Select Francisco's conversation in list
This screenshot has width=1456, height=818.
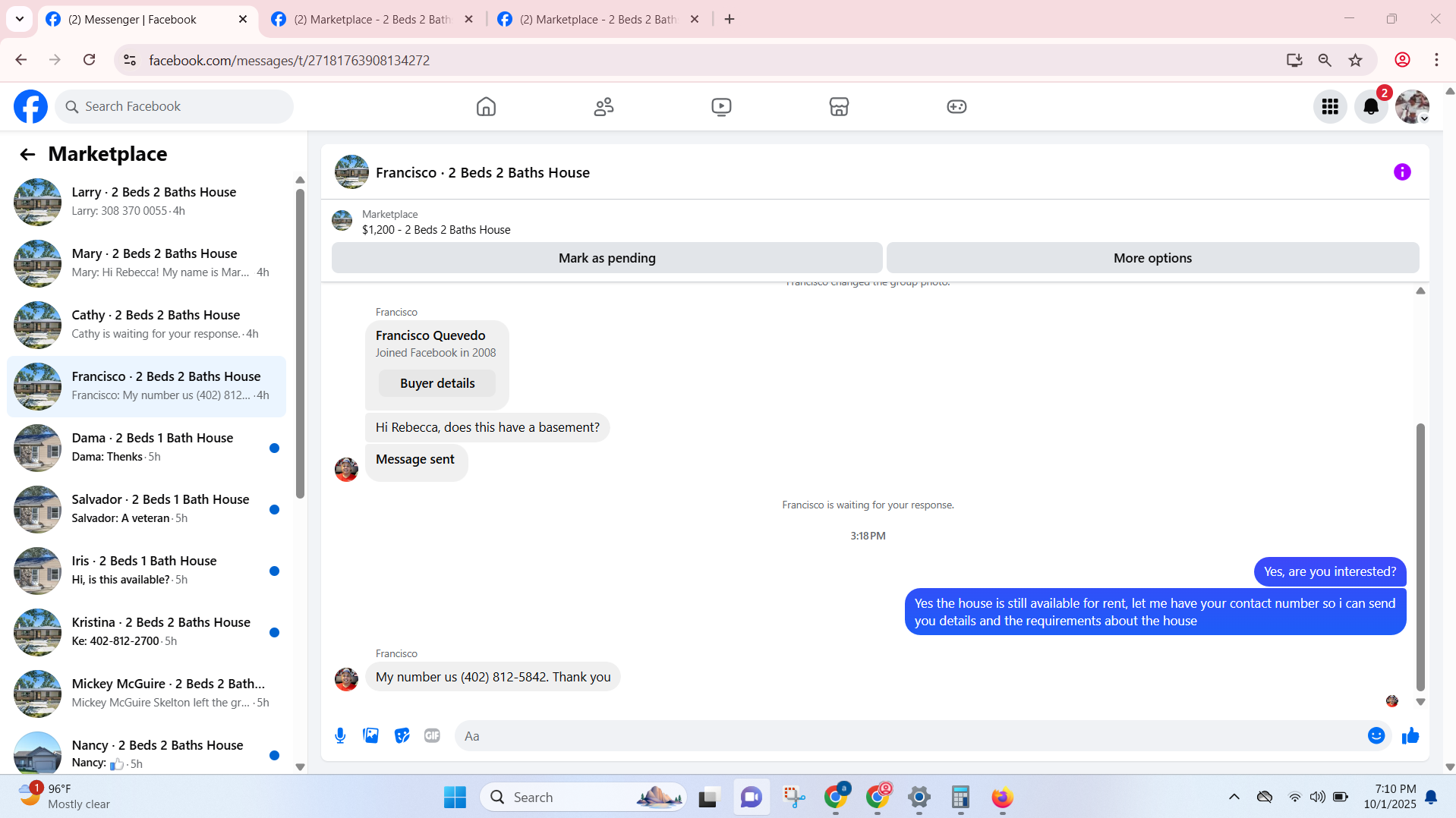147,386
